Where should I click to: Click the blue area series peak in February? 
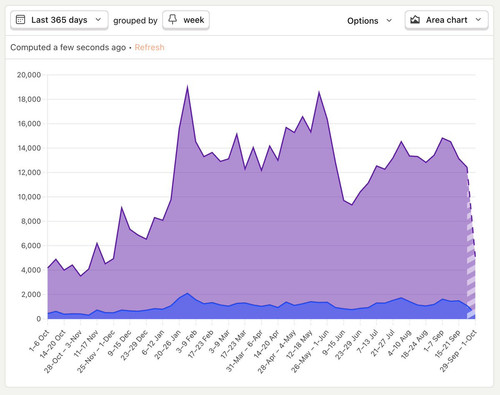187,294
